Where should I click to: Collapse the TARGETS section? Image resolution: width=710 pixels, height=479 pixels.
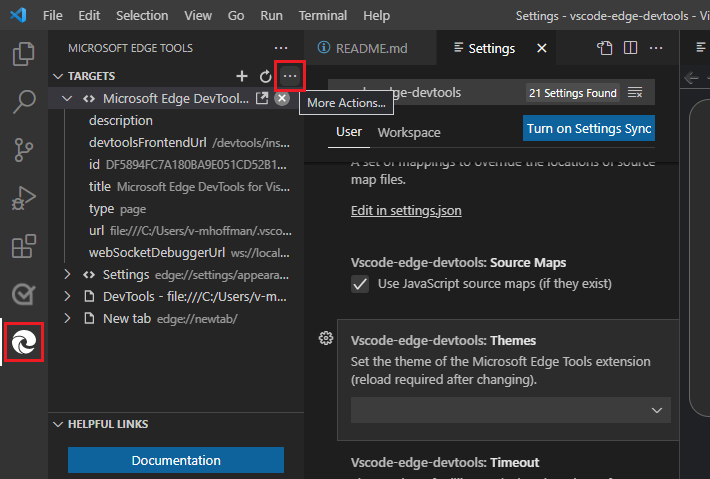pyautogui.click(x=58, y=76)
